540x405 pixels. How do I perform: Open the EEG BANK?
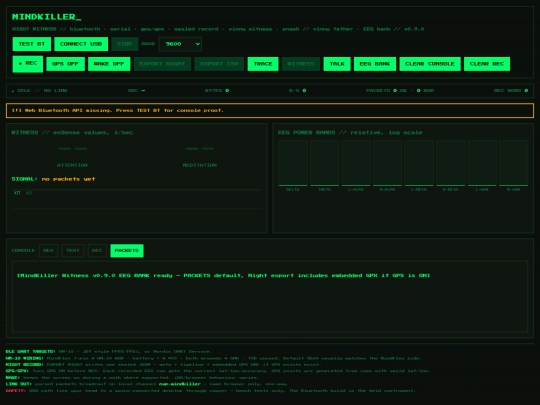(x=375, y=64)
